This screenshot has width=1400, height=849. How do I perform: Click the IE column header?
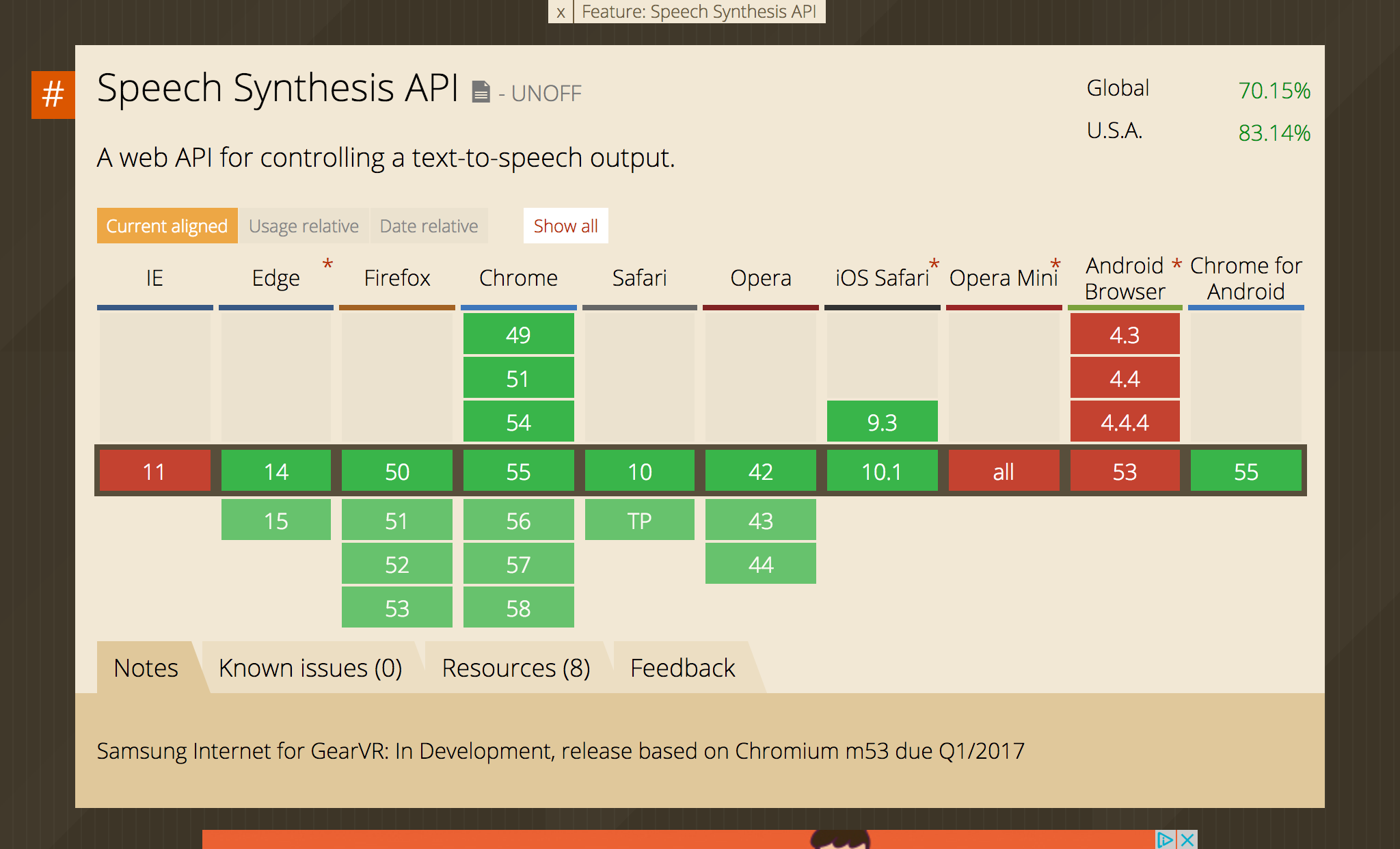(x=154, y=278)
